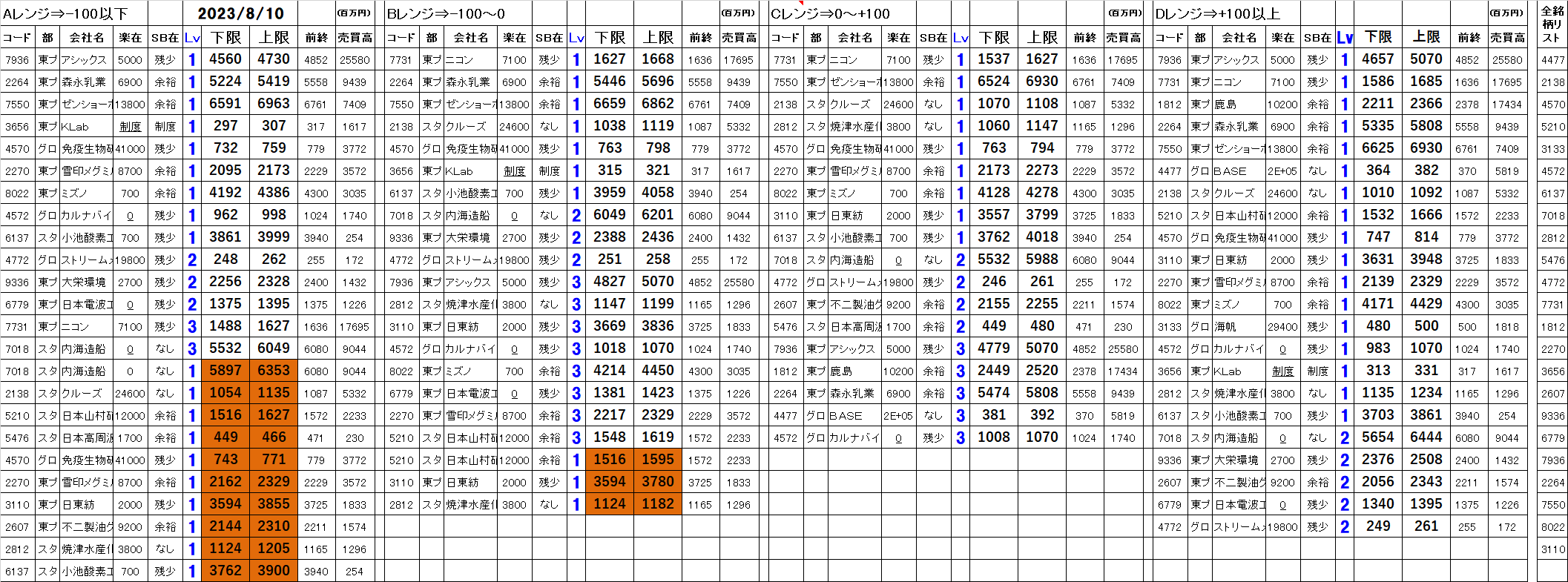Select the C range value 1108
Screen dimensions: 1568x582
point(1042,104)
